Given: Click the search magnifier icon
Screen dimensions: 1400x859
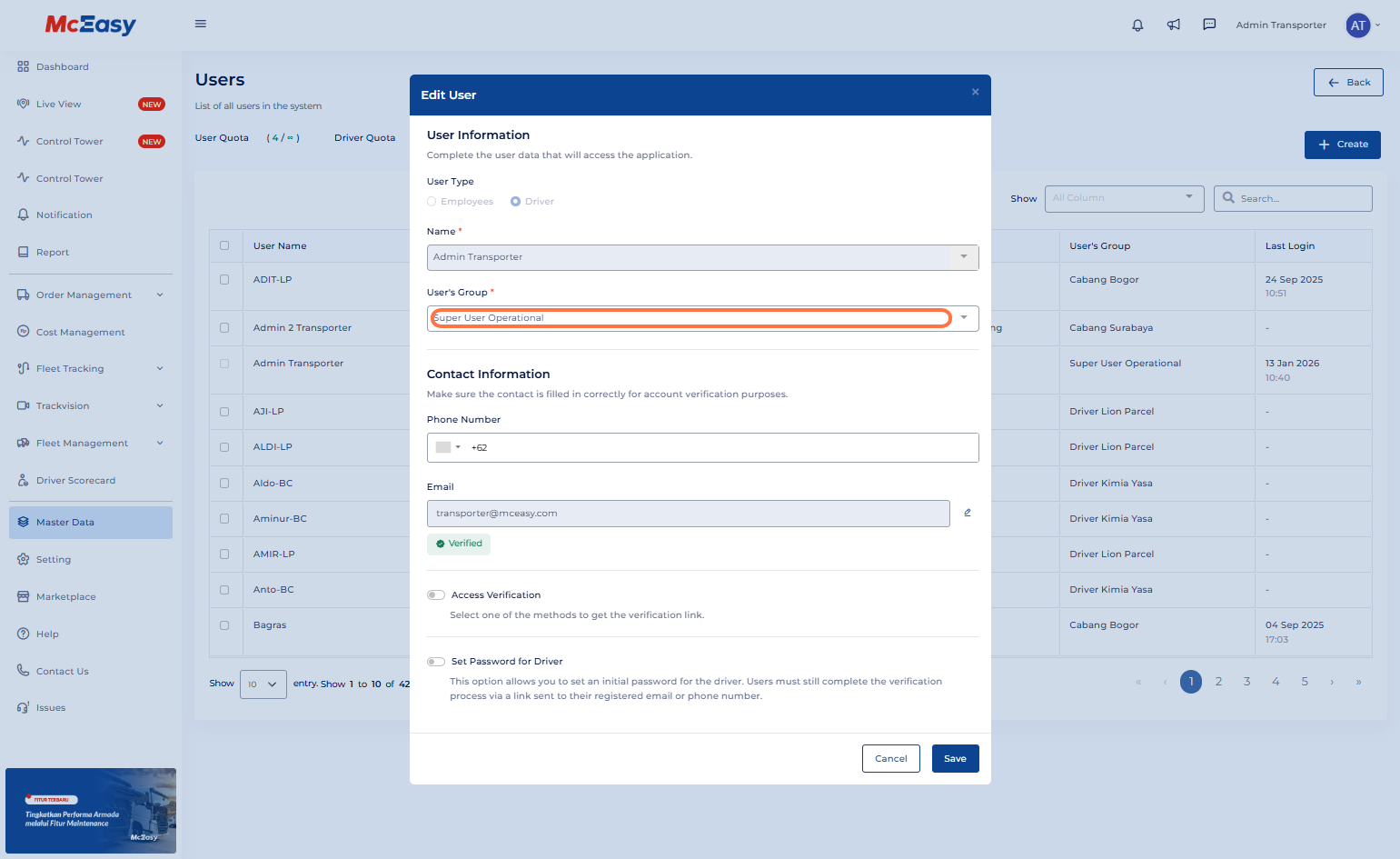Looking at the screenshot, I should pos(1229,198).
